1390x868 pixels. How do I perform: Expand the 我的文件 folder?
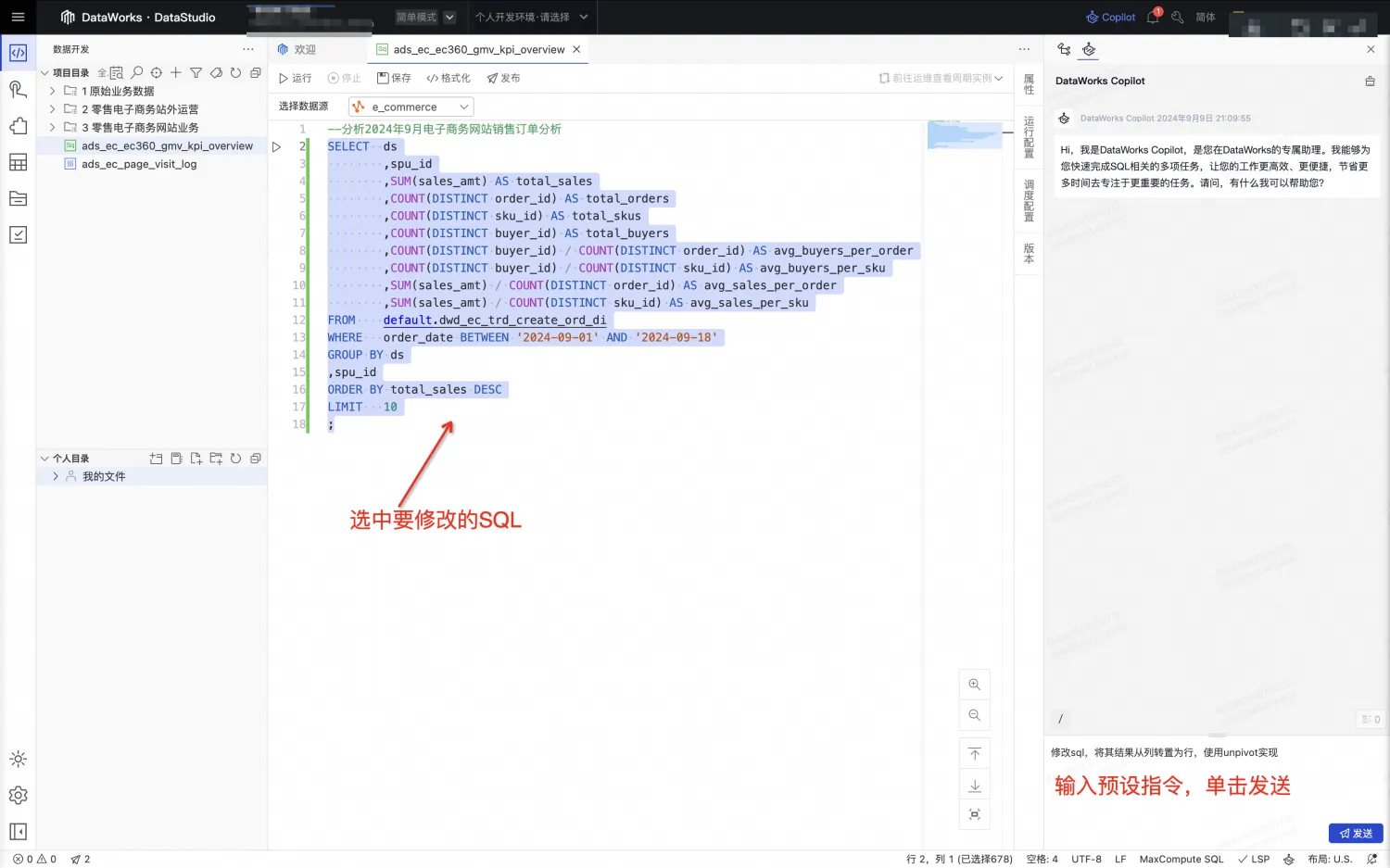click(56, 476)
